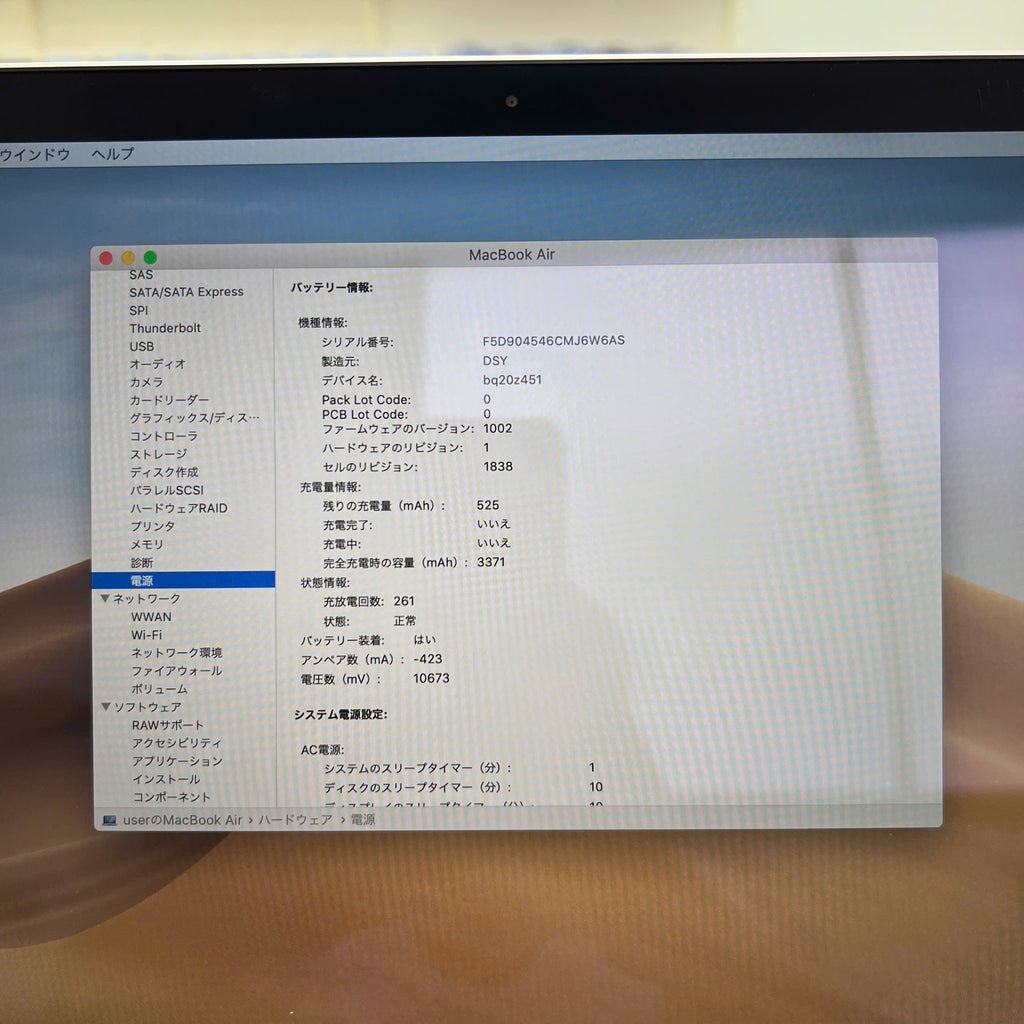The height and width of the screenshot is (1024, 1024).
Task: Select USB in the sidebar
Action: click(x=142, y=347)
